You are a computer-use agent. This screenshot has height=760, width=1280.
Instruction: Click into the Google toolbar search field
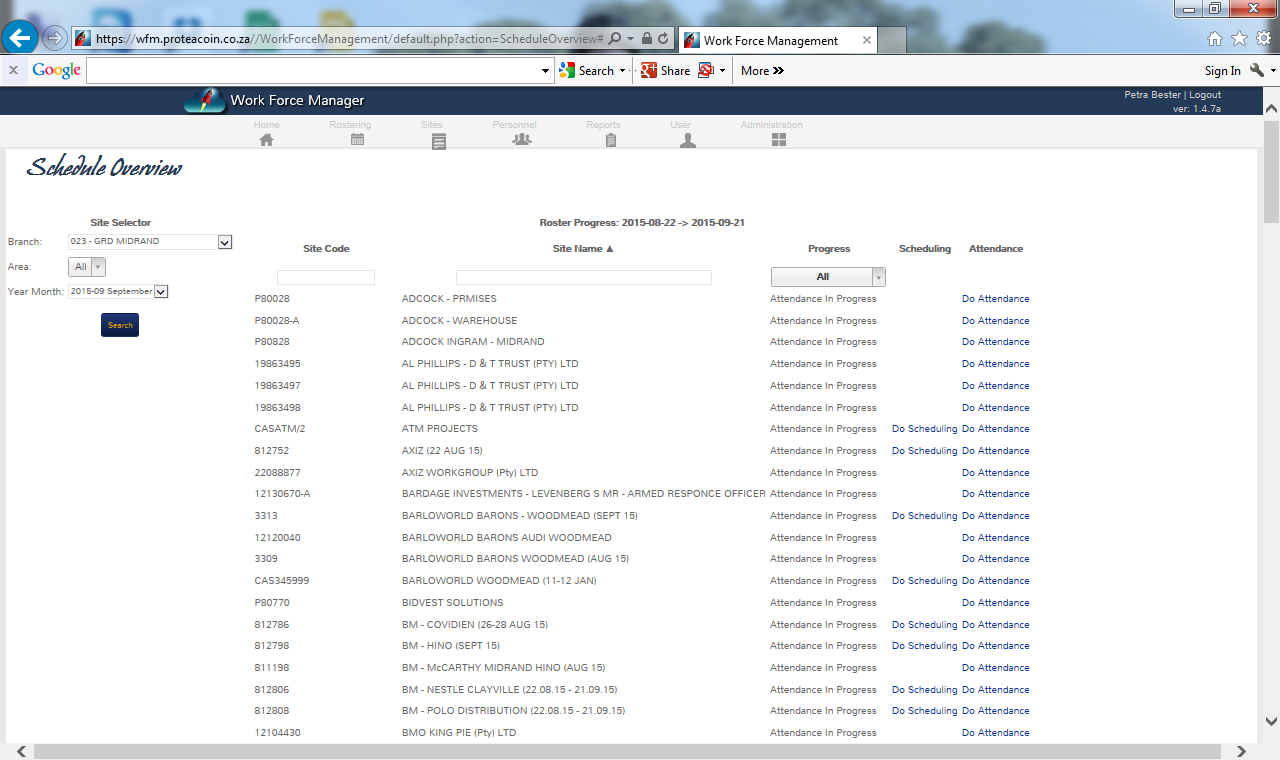coord(313,71)
